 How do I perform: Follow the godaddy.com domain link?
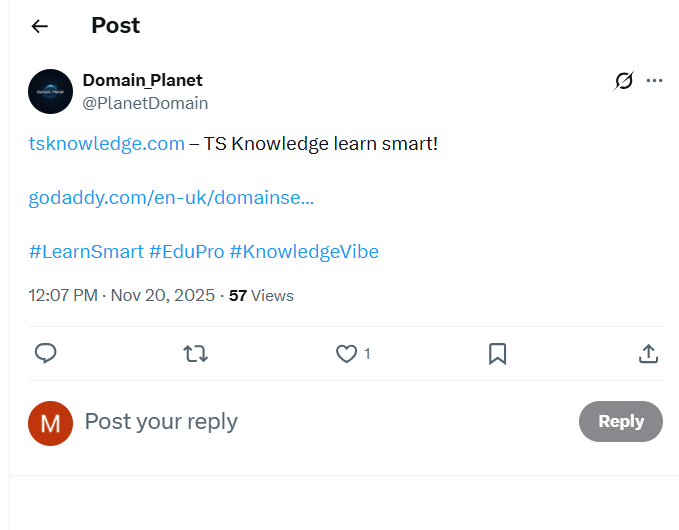point(171,198)
